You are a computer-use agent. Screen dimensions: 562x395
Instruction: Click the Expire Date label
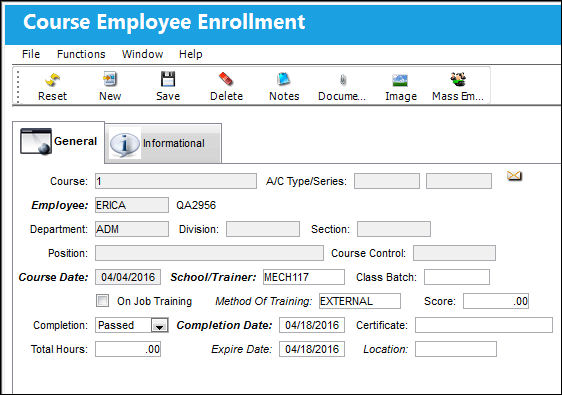(242, 349)
